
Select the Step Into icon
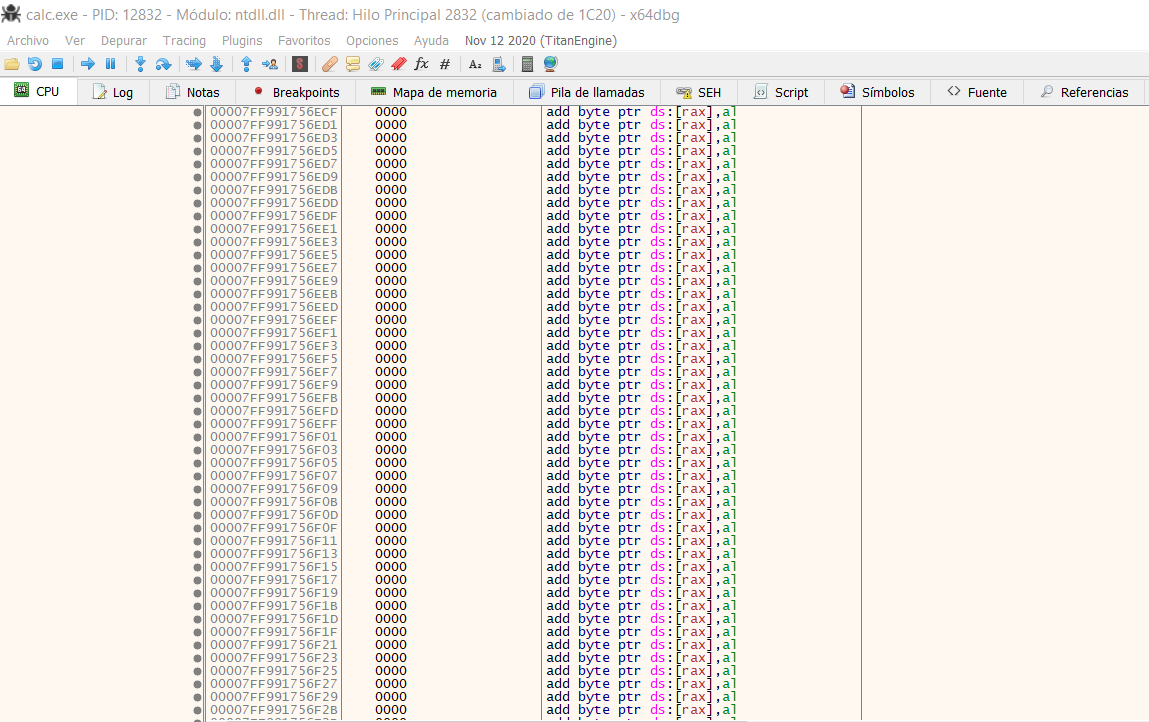(x=140, y=63)
